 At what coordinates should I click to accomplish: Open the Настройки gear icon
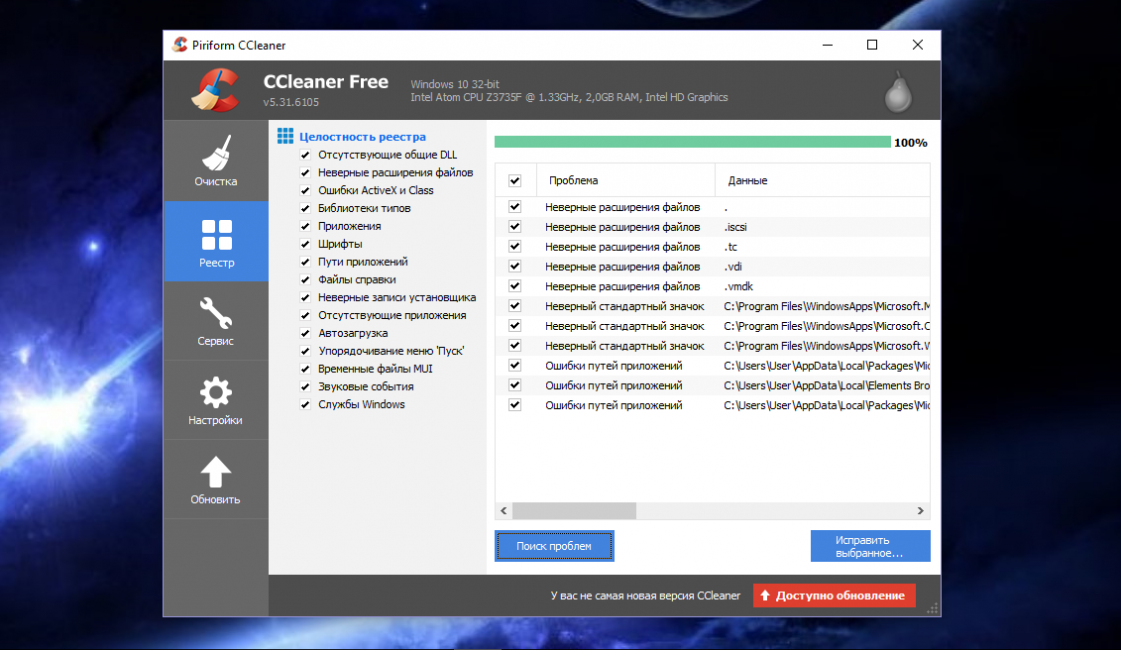(215, 393)
